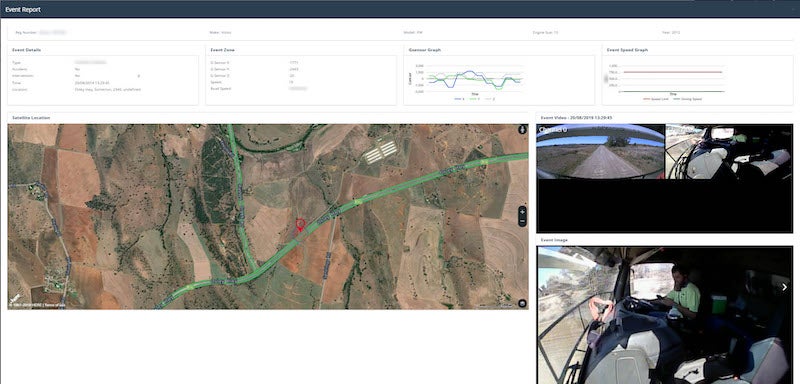Edit the Intervention field pencil icon
800x384 pixels.
point(138,76)
